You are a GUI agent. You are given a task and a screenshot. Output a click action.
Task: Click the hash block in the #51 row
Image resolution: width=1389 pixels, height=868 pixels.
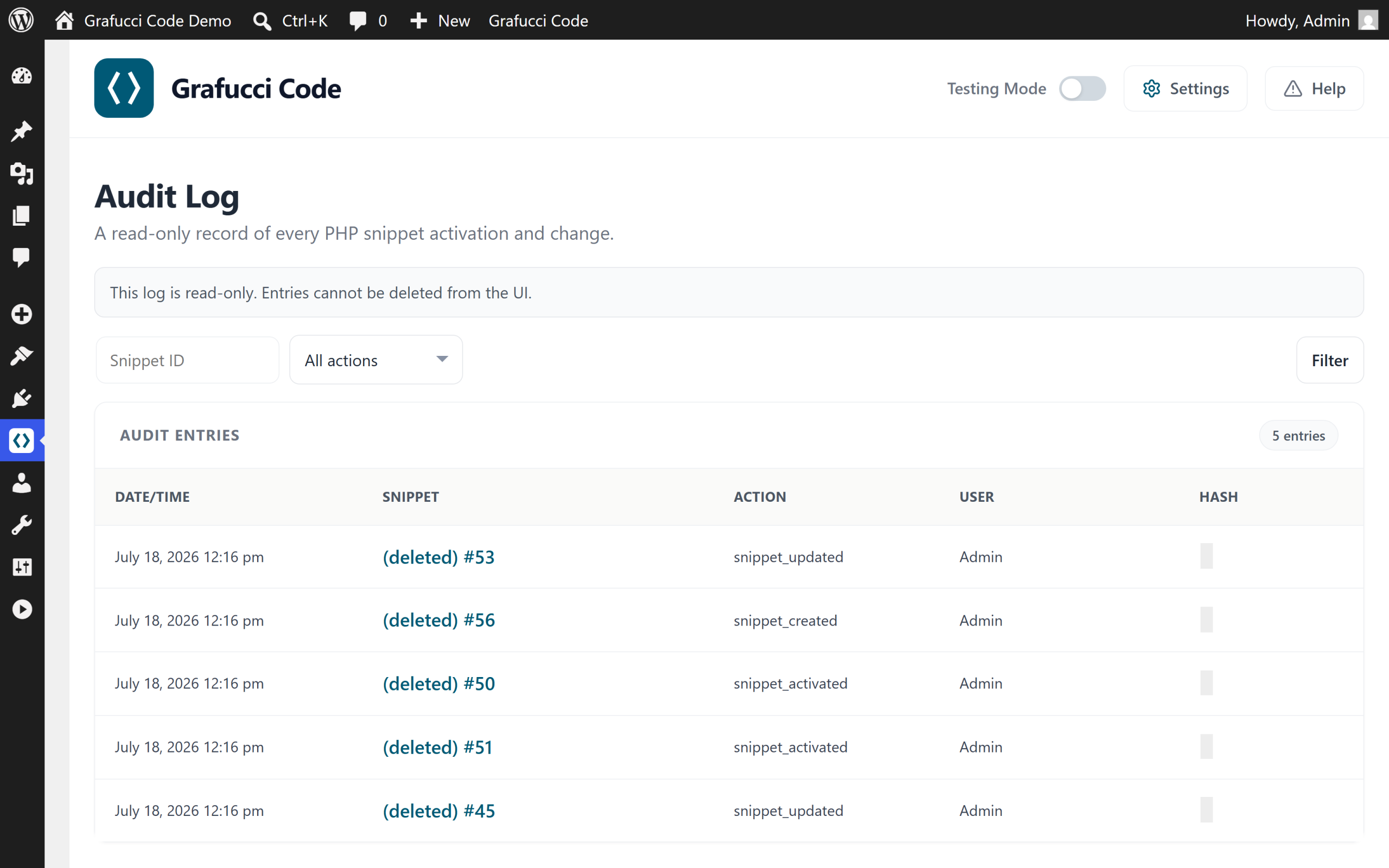point(1207,746)
